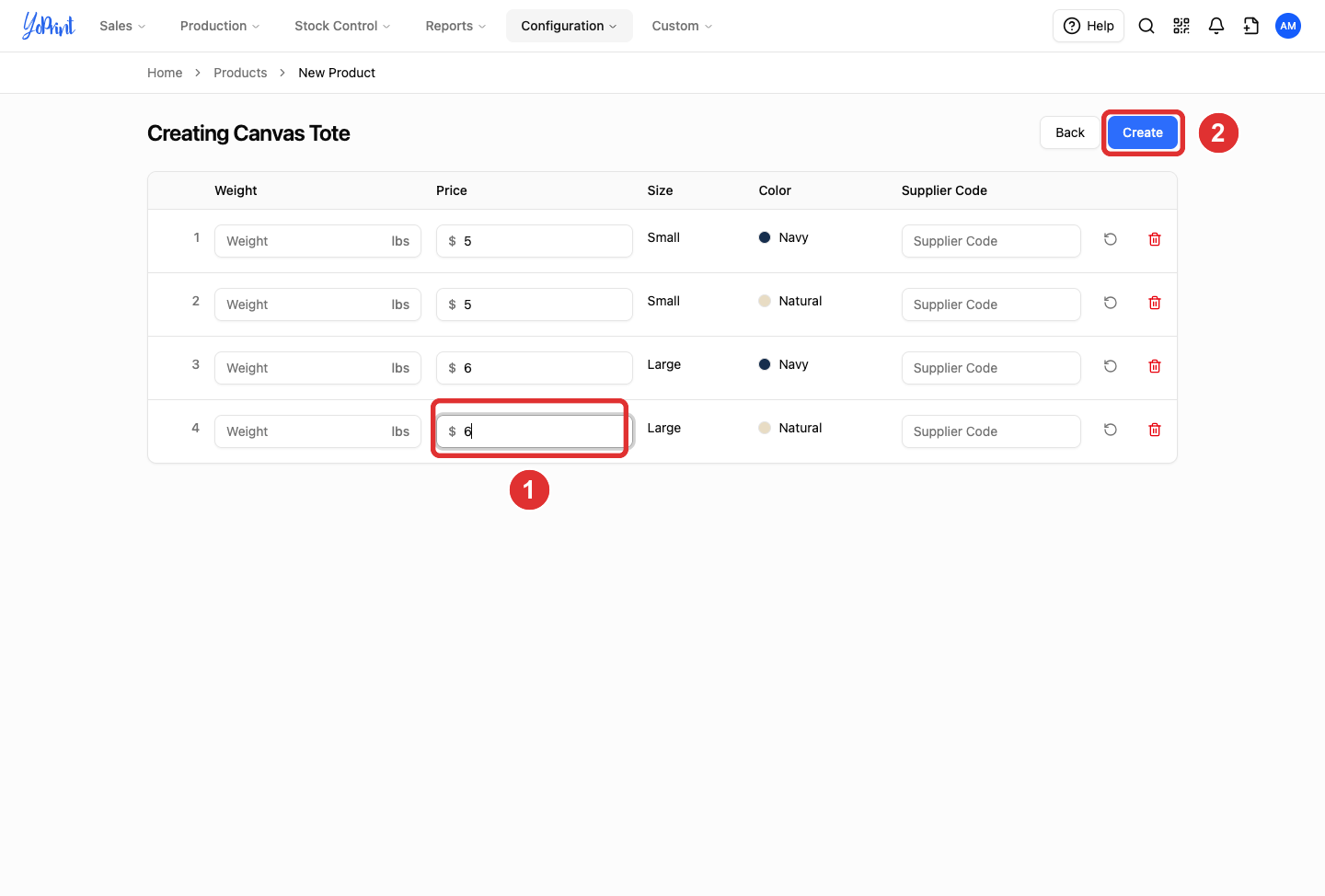Click Price field in row 4
The width and height of the screenshot is (1325, 896).
tap(535, 431)
